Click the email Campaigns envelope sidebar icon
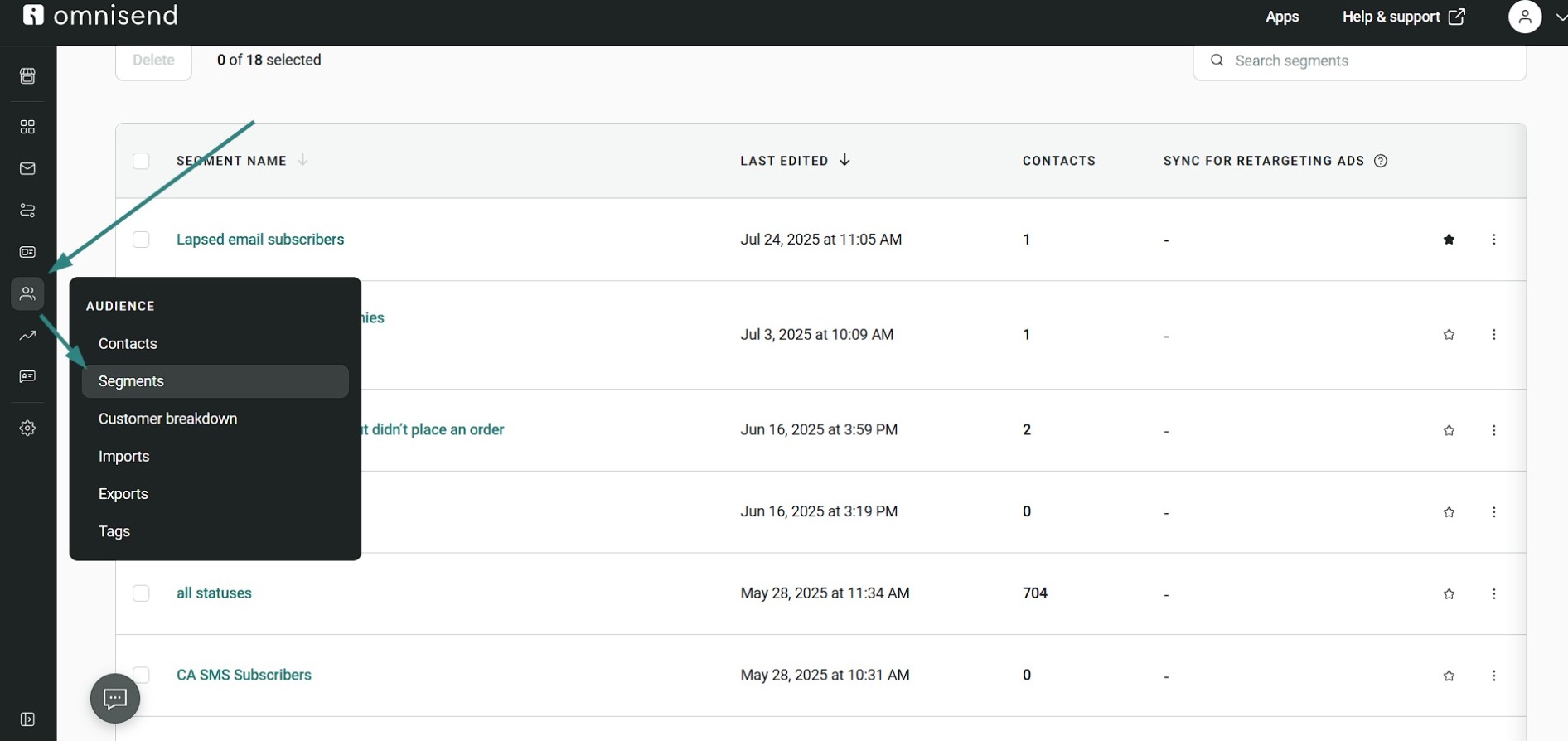This screenshot has width=1568, height=741. tap(27, 168)
